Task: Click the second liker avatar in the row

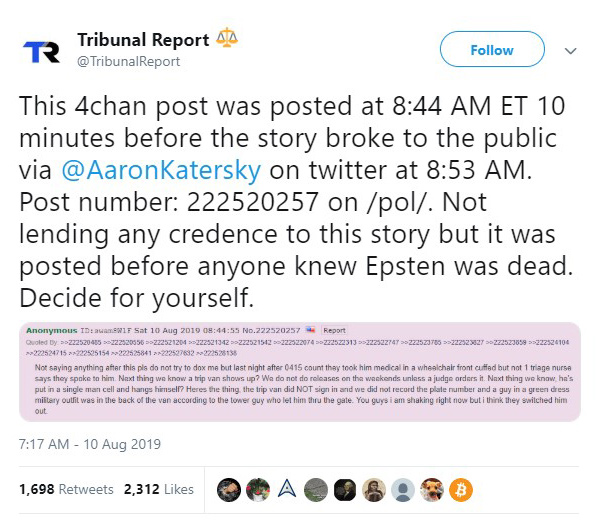Action: 258,490
